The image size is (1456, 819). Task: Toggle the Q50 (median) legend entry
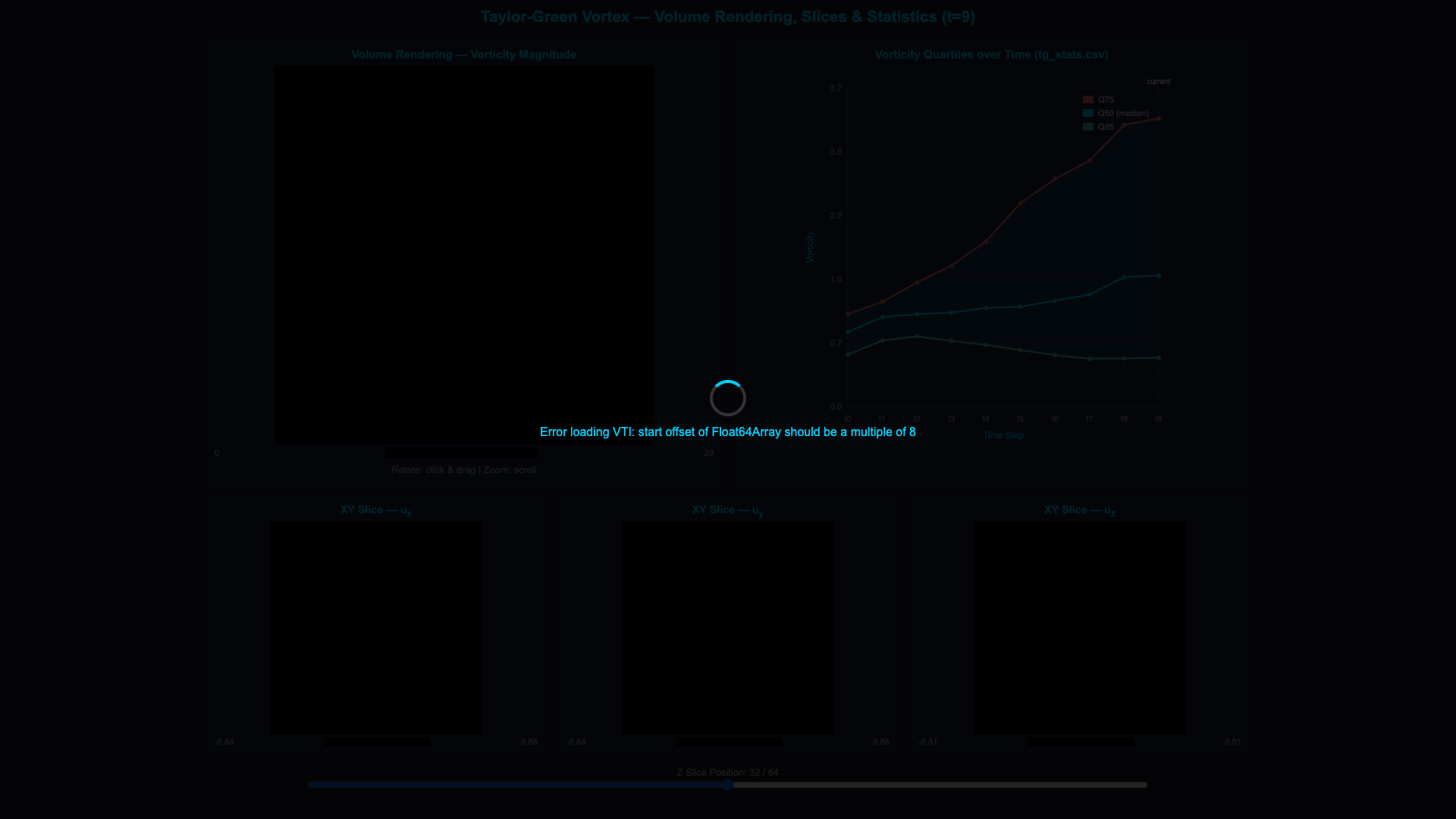coord(1116,113)
